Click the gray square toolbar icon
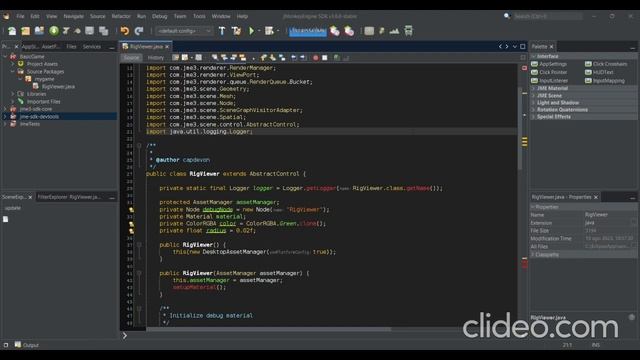Image resolution: width=640 pixels, height=360 pixels. [x=369, y=31]
